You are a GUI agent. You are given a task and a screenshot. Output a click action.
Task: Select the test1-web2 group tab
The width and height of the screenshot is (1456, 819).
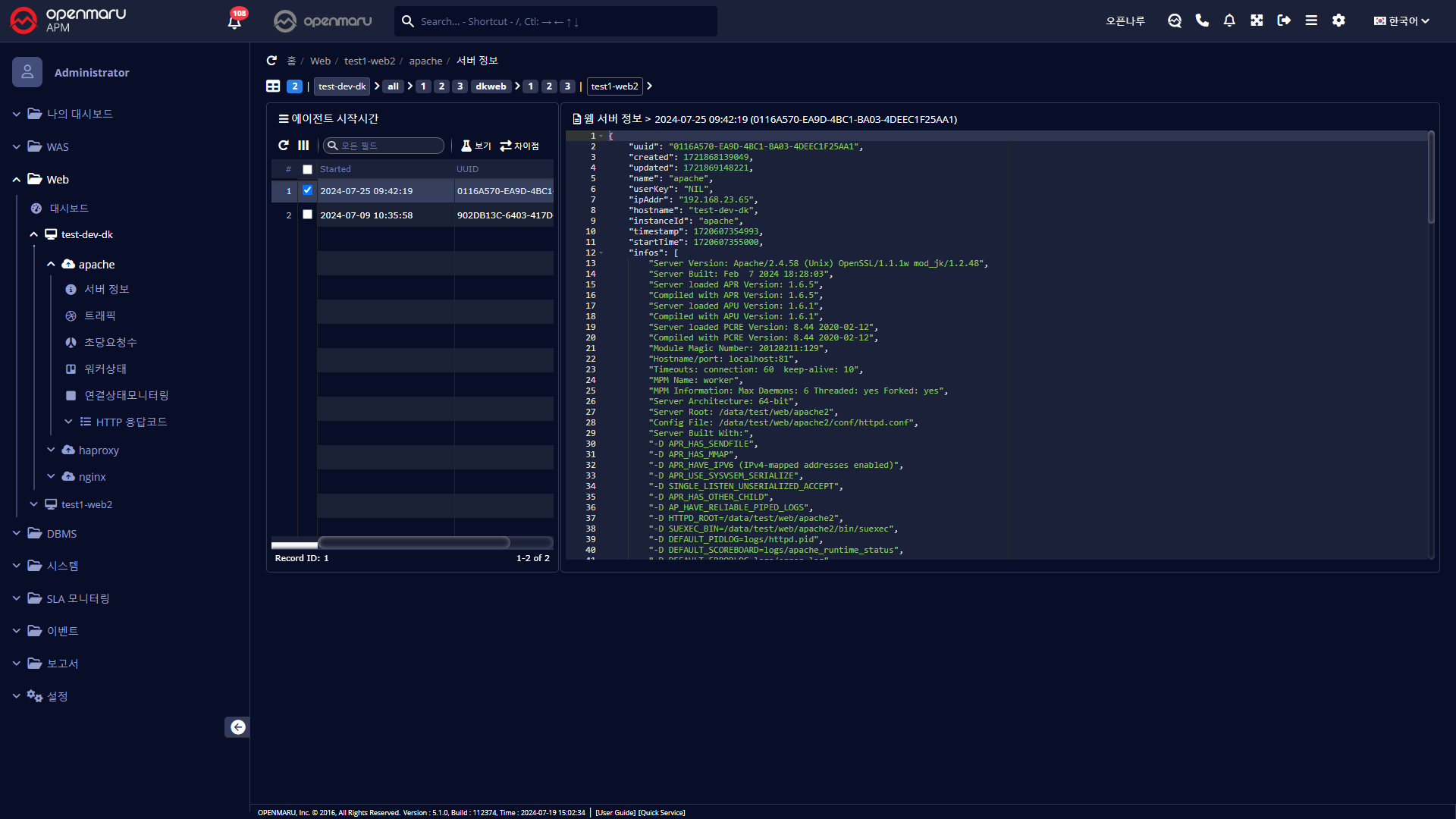[614, 86]
